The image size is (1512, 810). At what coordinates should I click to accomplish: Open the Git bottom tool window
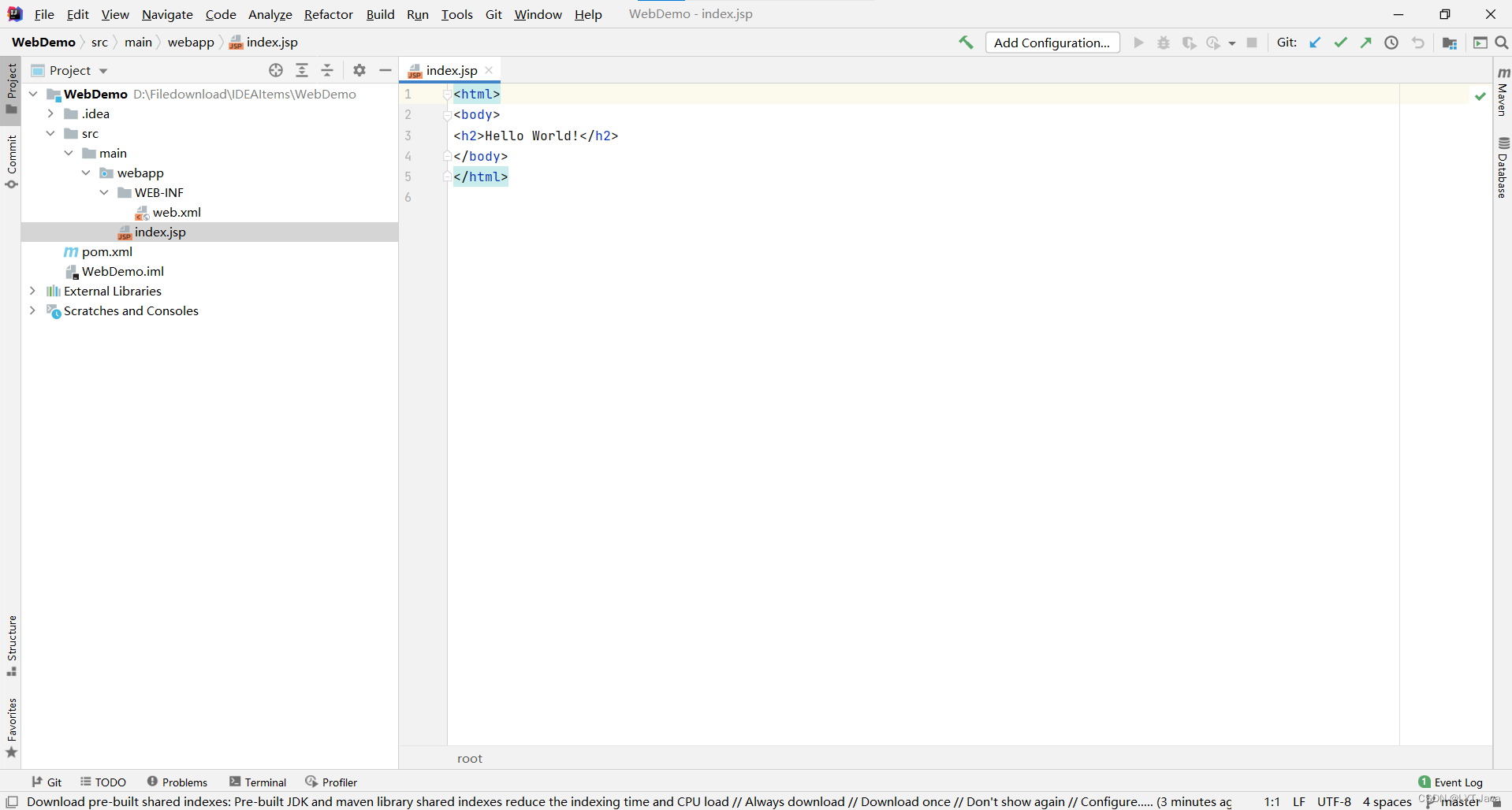pyautogui.click(x=47, y=782)
